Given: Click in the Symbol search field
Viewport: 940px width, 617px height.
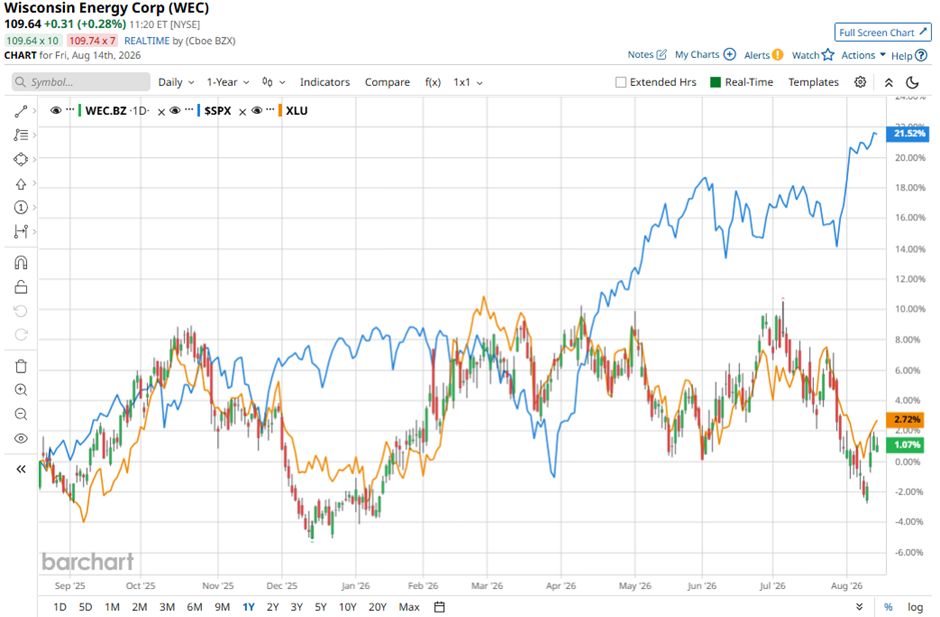Looking at the screenshot, I should 81,82.
